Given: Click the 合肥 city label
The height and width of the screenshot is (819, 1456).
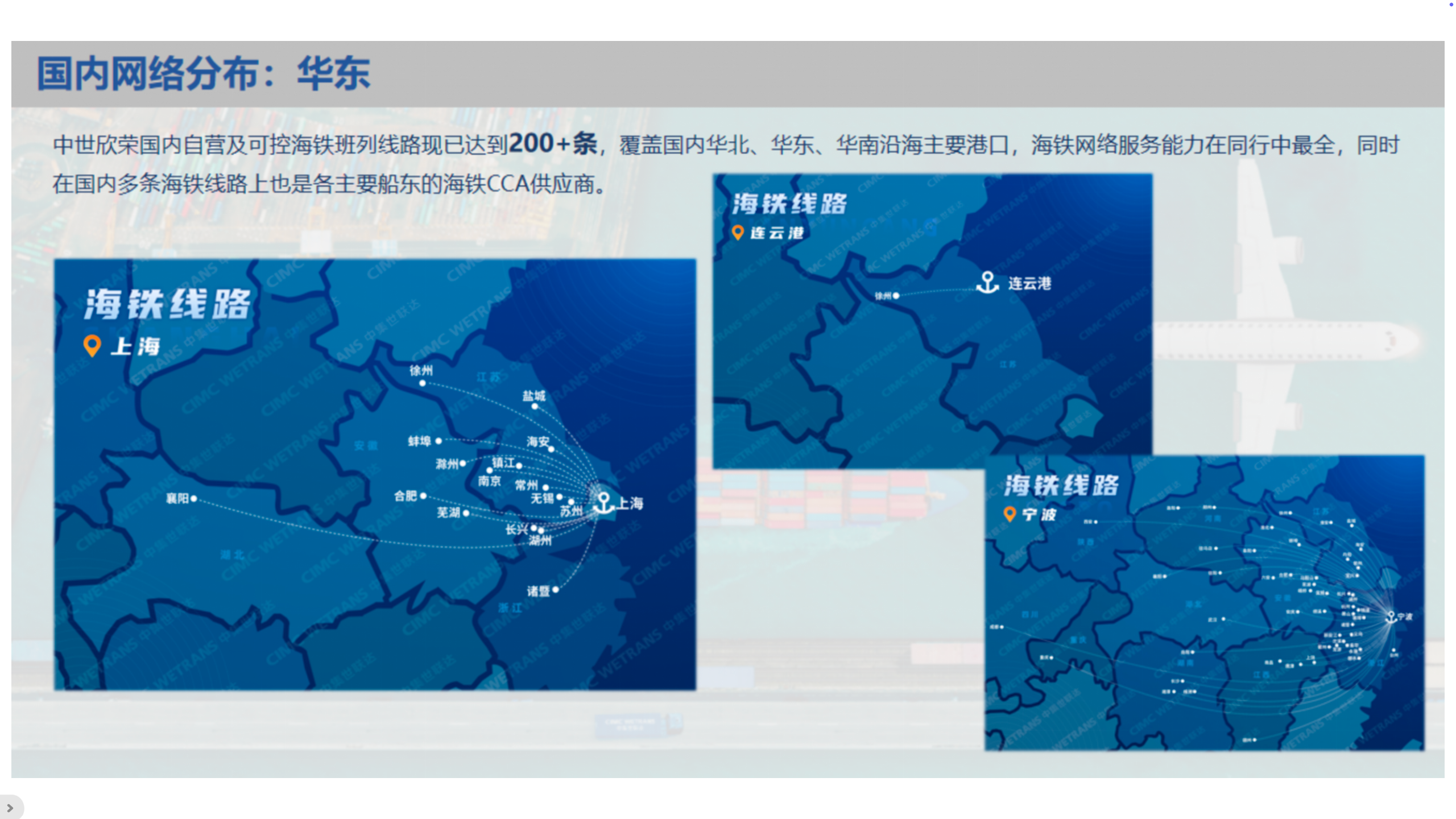Looking at the screenshot, I should [x=406, y=496].
